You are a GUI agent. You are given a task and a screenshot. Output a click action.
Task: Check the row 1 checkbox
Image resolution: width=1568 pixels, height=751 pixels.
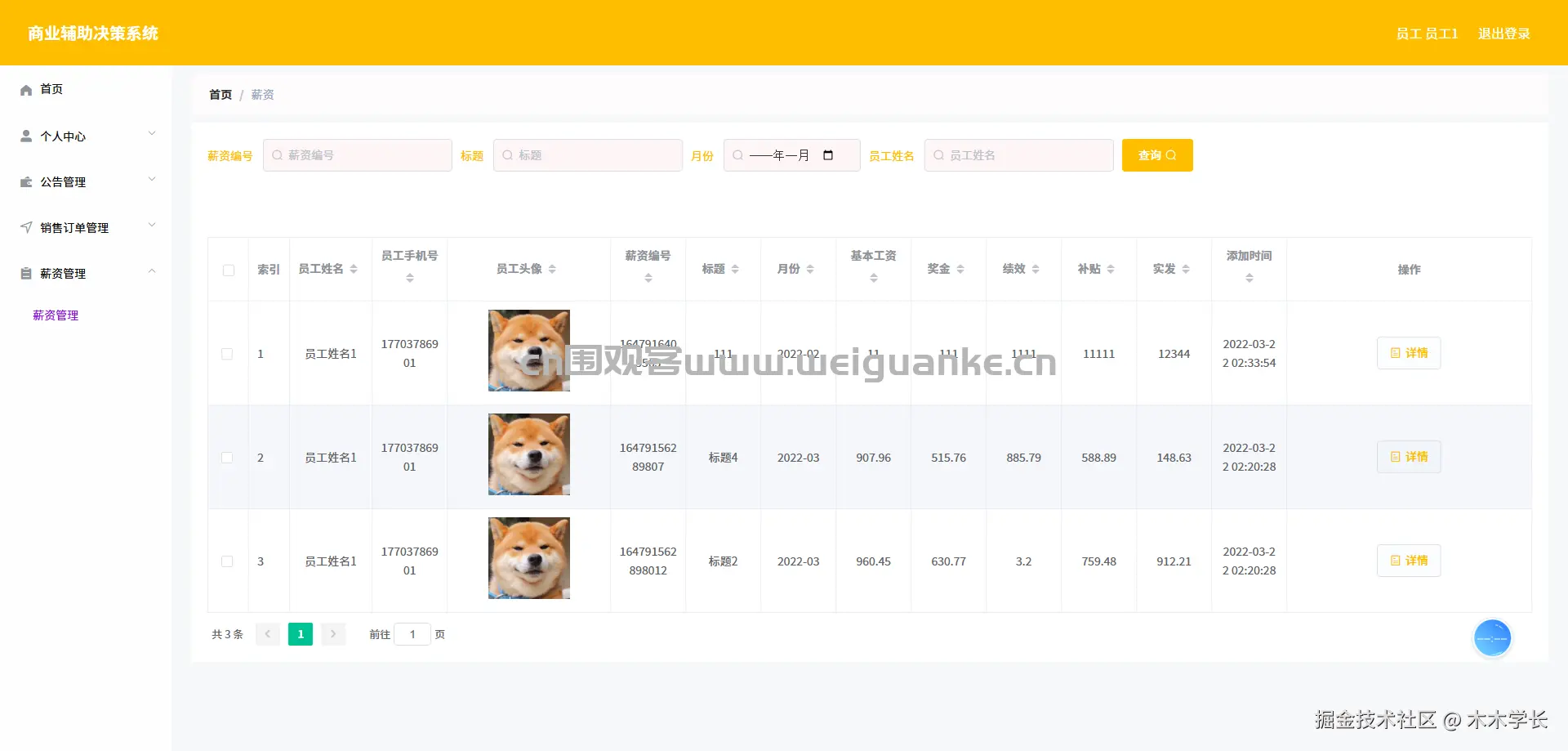[227, 354]
